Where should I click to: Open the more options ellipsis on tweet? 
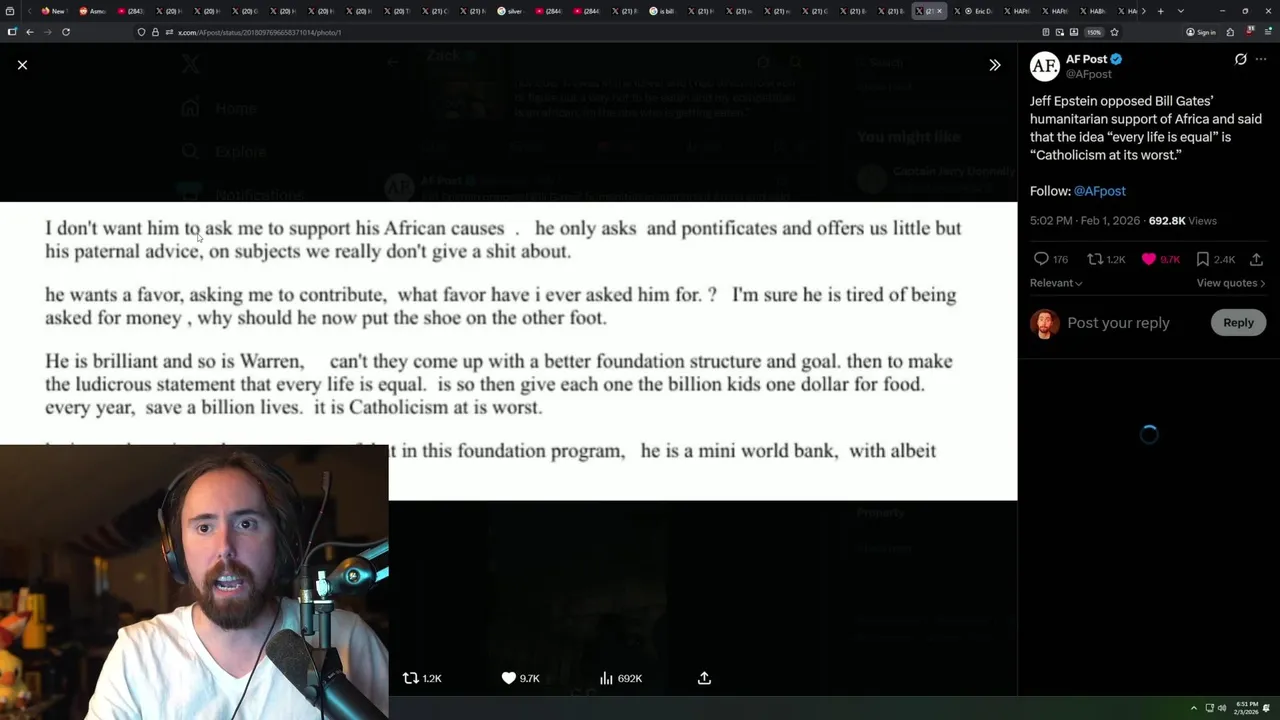[x=1263, y=59]
